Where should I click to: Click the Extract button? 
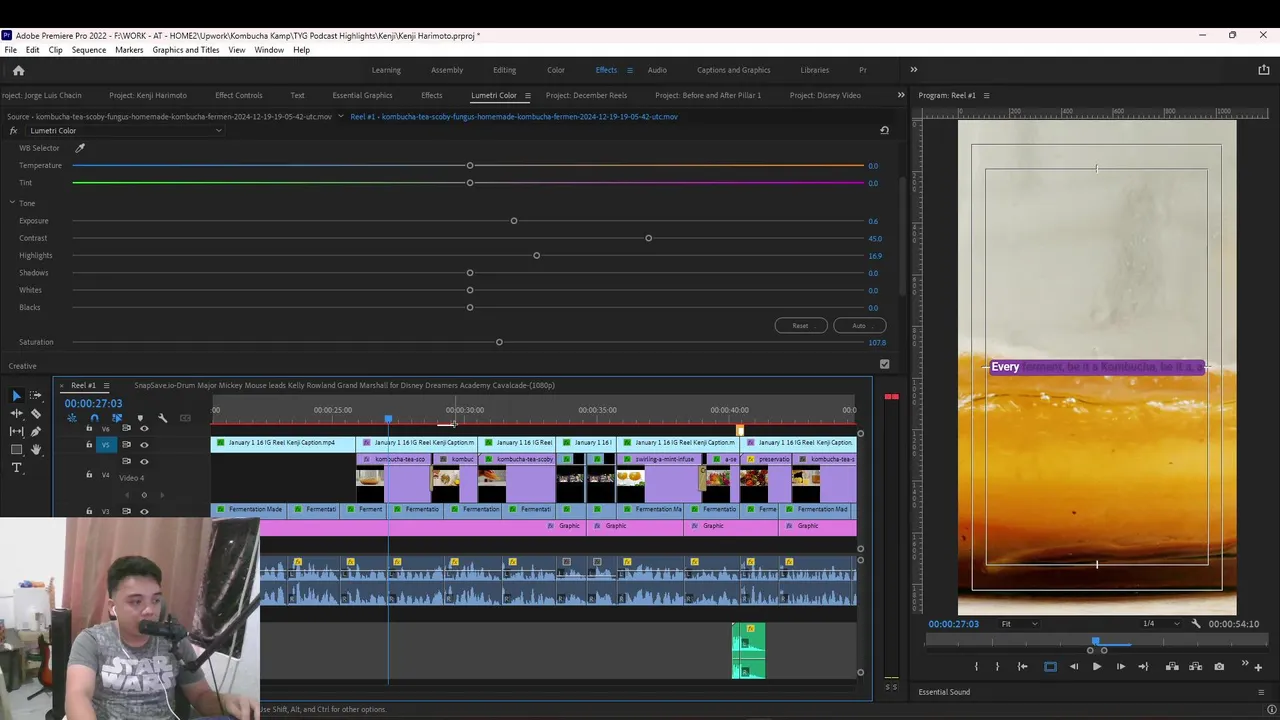click(x=1195, y=667)
